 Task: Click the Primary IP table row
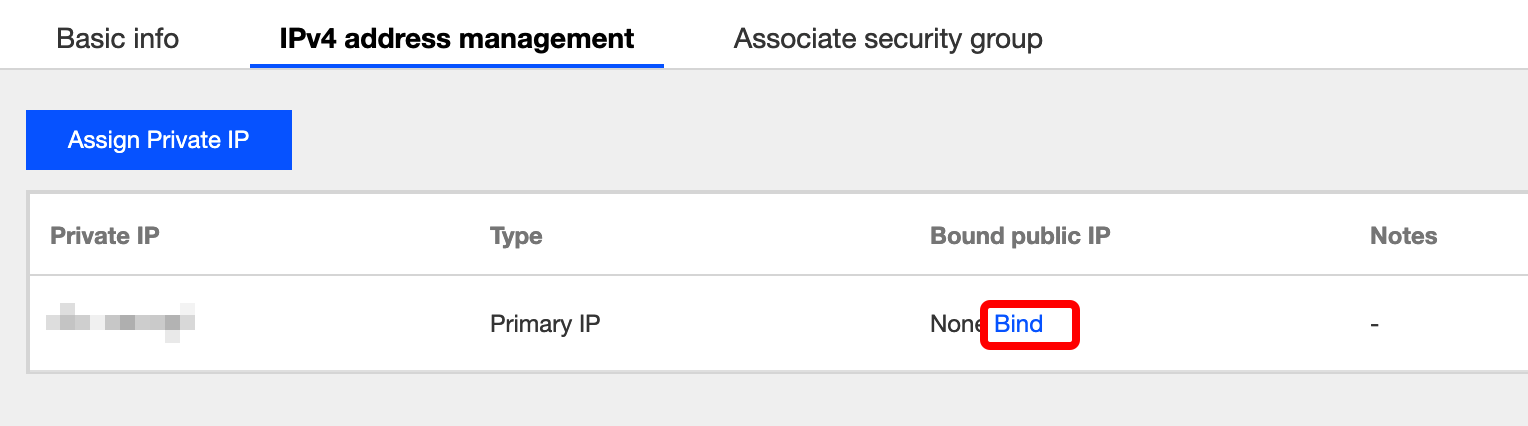tap(700, 324)
